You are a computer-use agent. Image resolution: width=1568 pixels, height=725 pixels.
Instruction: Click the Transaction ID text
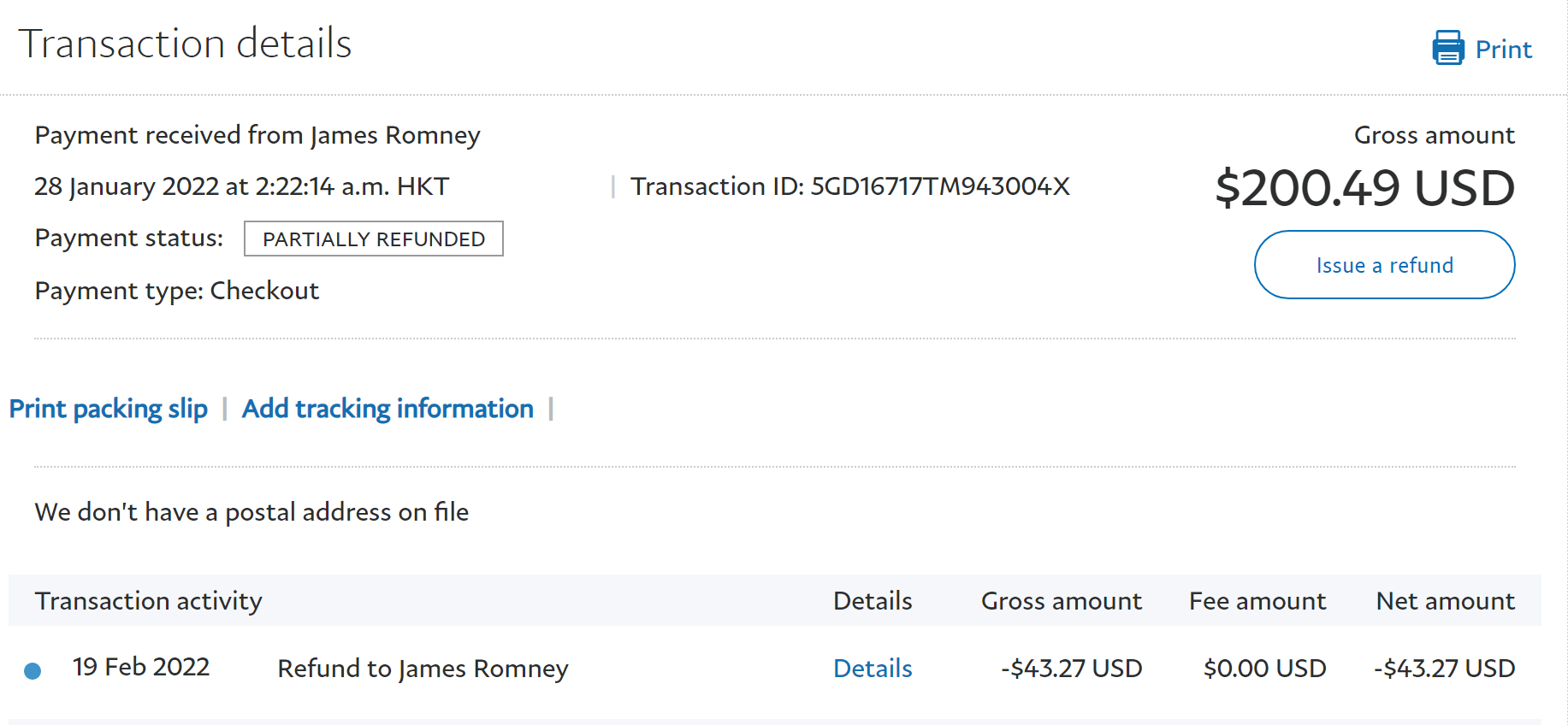pos(849,186)
